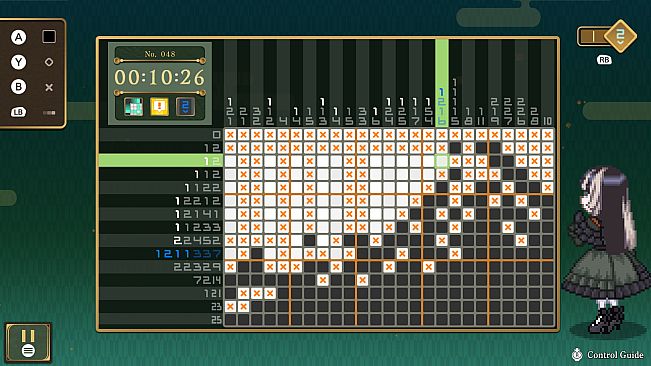Click the blue number 2 icon under timer
This screenshot has height=366, width=651.
pyautogui.click(x=185, y=107)
